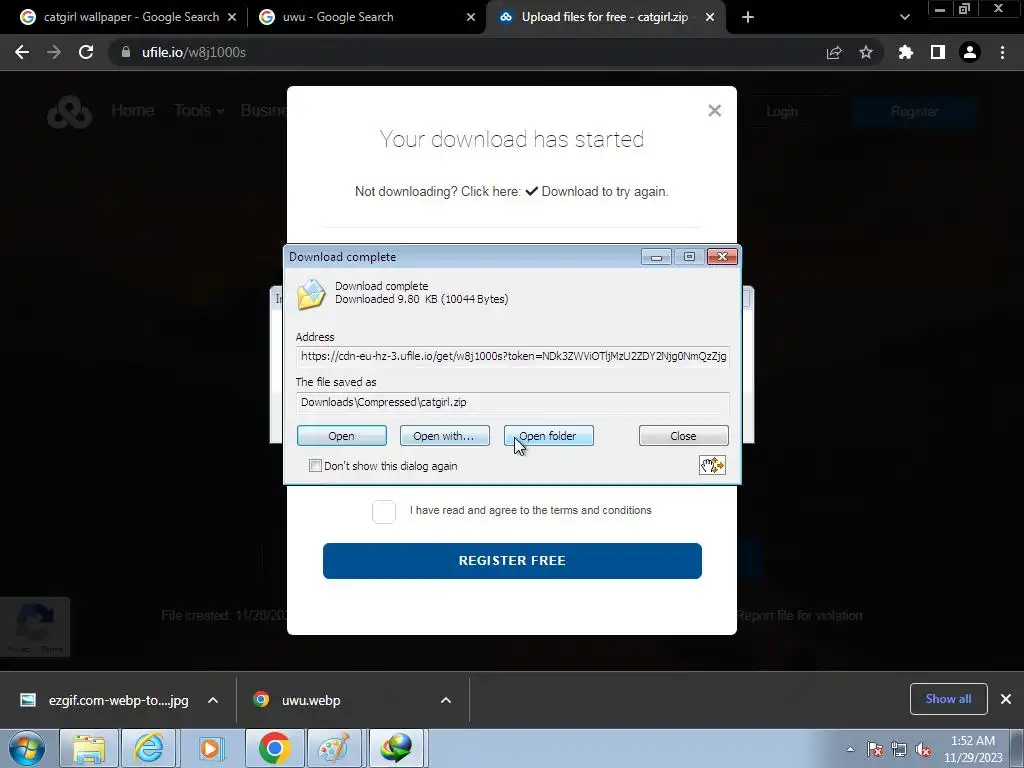Open the downloaded catgirl.zip file

[x=342, y=436]
